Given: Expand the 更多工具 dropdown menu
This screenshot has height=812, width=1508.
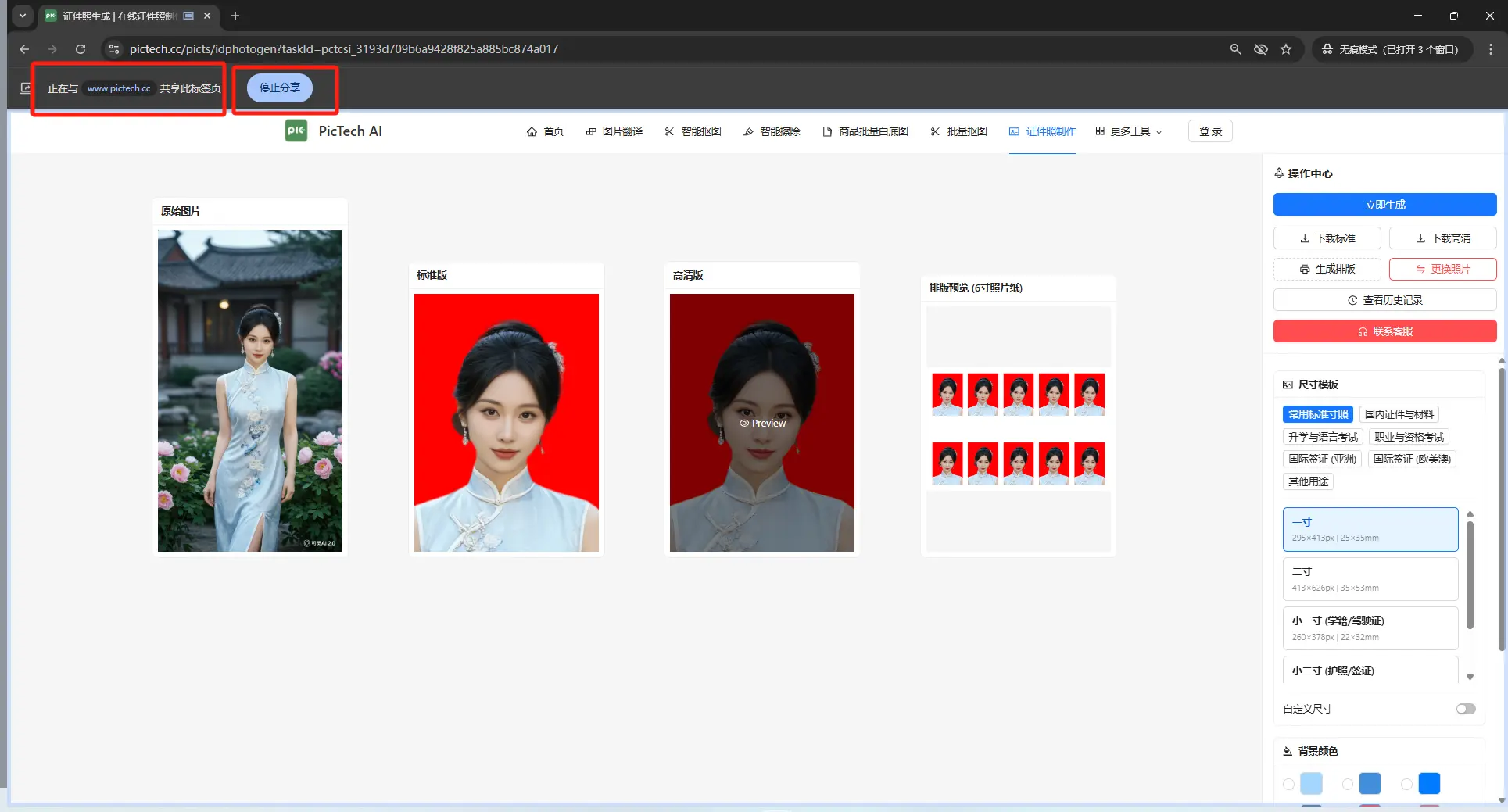Looking at the screenshot, I should pos(1129,131).
